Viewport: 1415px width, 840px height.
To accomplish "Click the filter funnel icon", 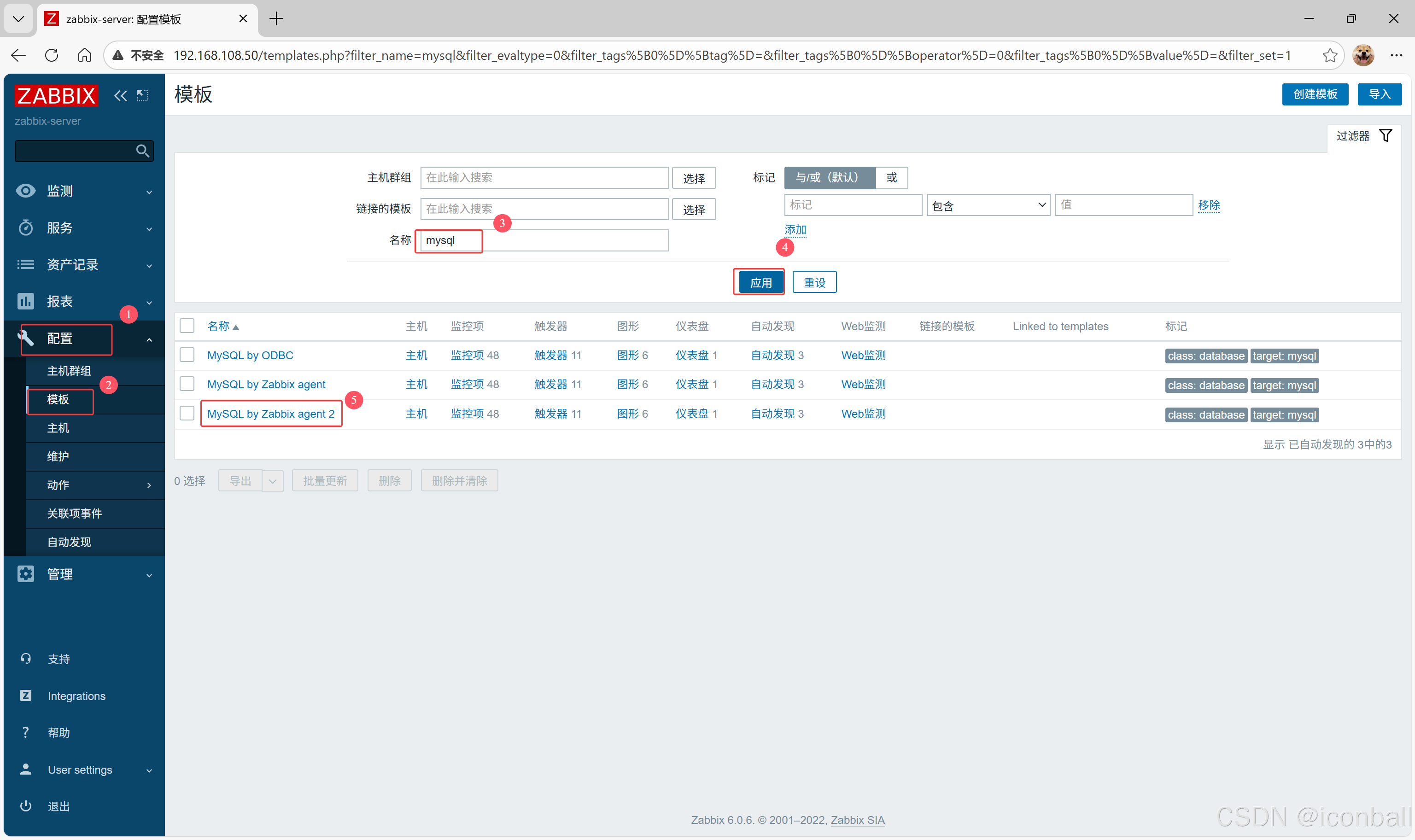I will point(1385,136).
